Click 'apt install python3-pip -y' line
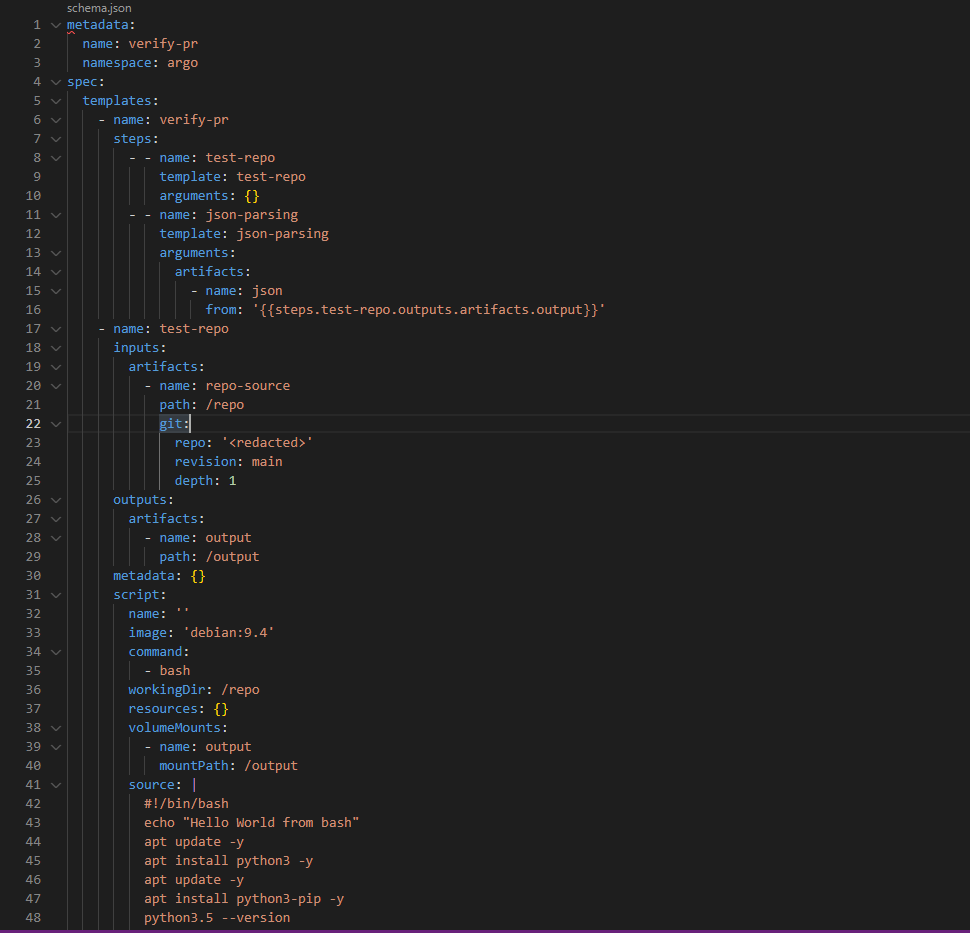The width and height of the screenshot is (970, 933). click(244, 899)
